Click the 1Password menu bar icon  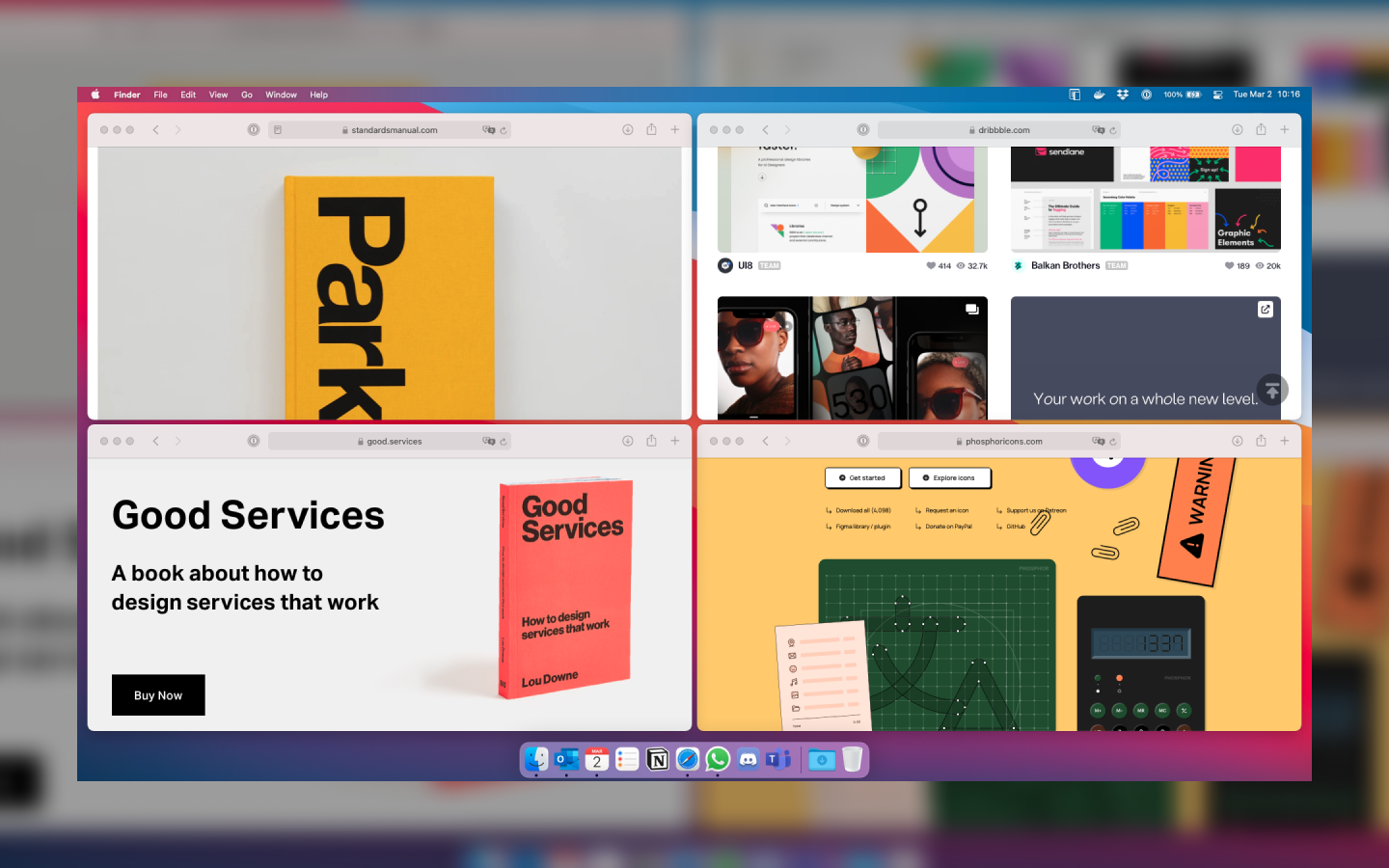(1146, 95)
